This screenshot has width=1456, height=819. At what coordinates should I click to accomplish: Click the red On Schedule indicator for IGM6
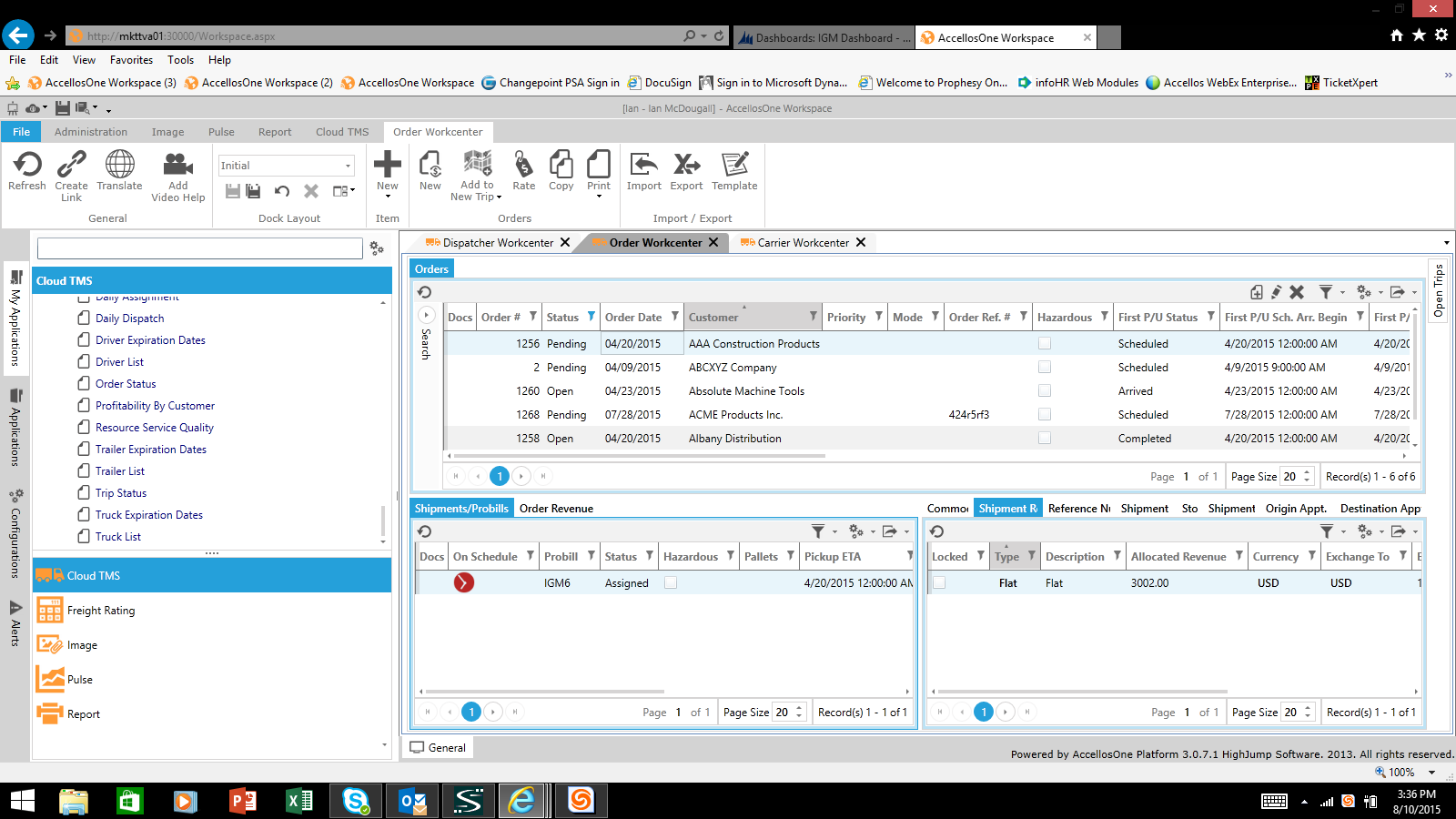464,582
